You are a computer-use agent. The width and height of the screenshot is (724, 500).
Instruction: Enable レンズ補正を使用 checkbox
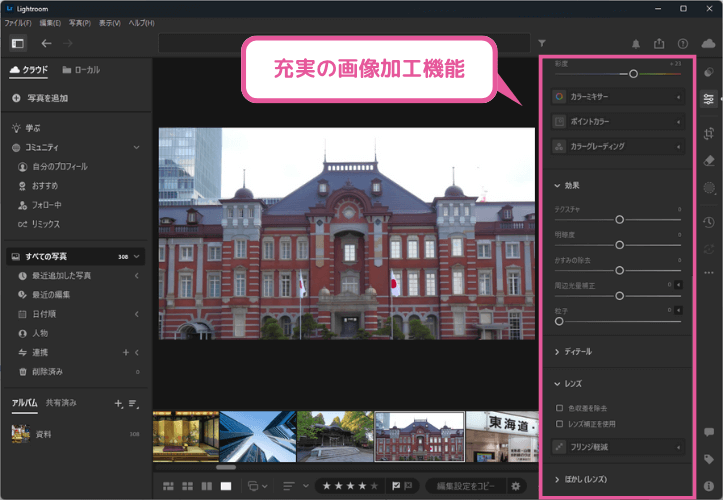tap(559, 424)
